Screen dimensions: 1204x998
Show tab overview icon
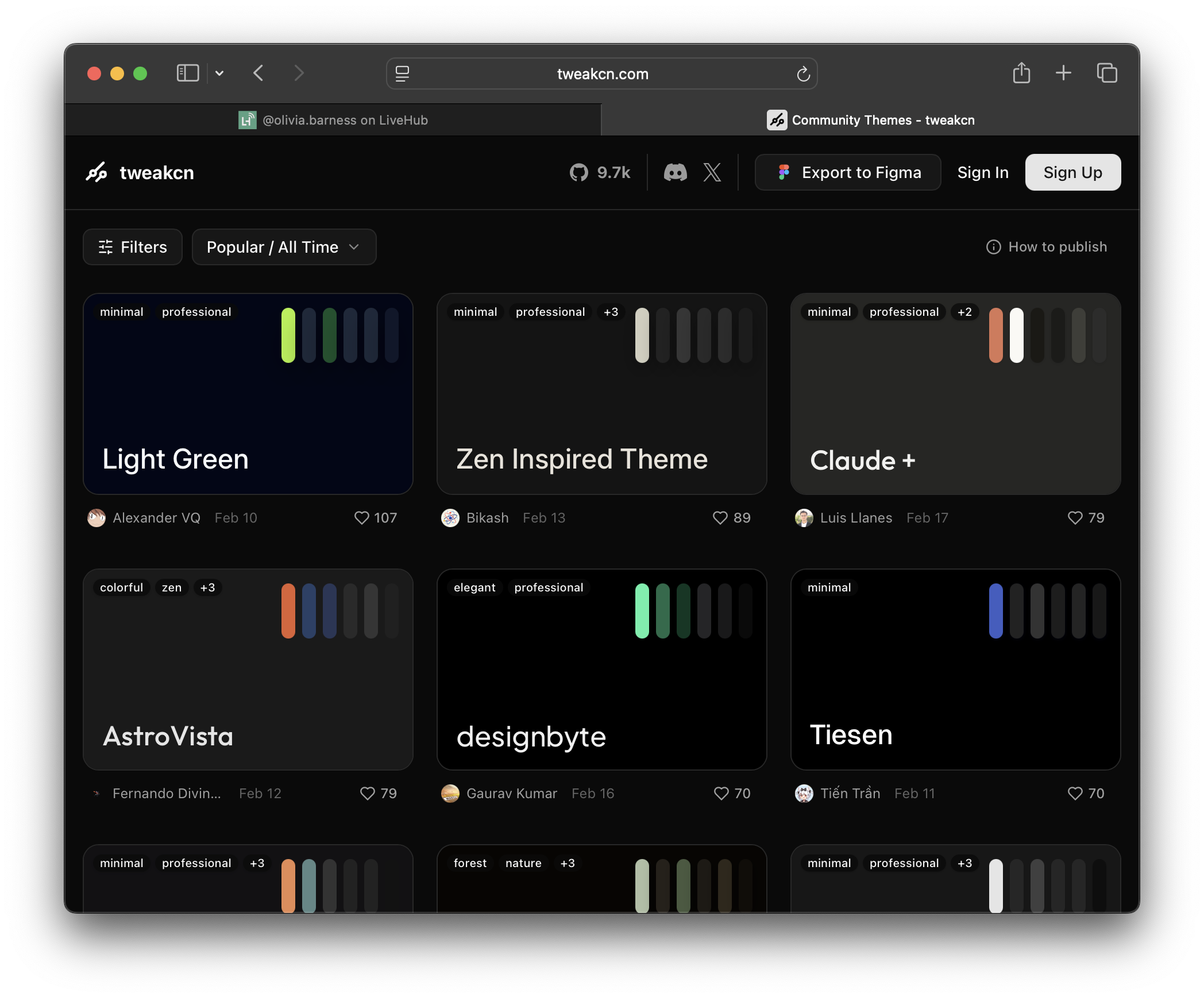(1107, 73)
